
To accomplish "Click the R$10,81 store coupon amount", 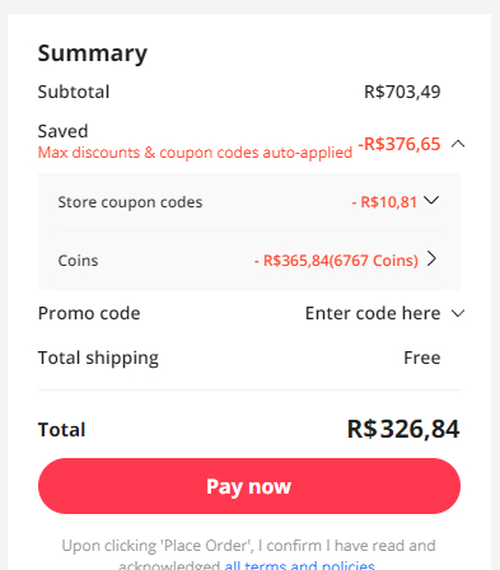I will click(x=384, y=202).
